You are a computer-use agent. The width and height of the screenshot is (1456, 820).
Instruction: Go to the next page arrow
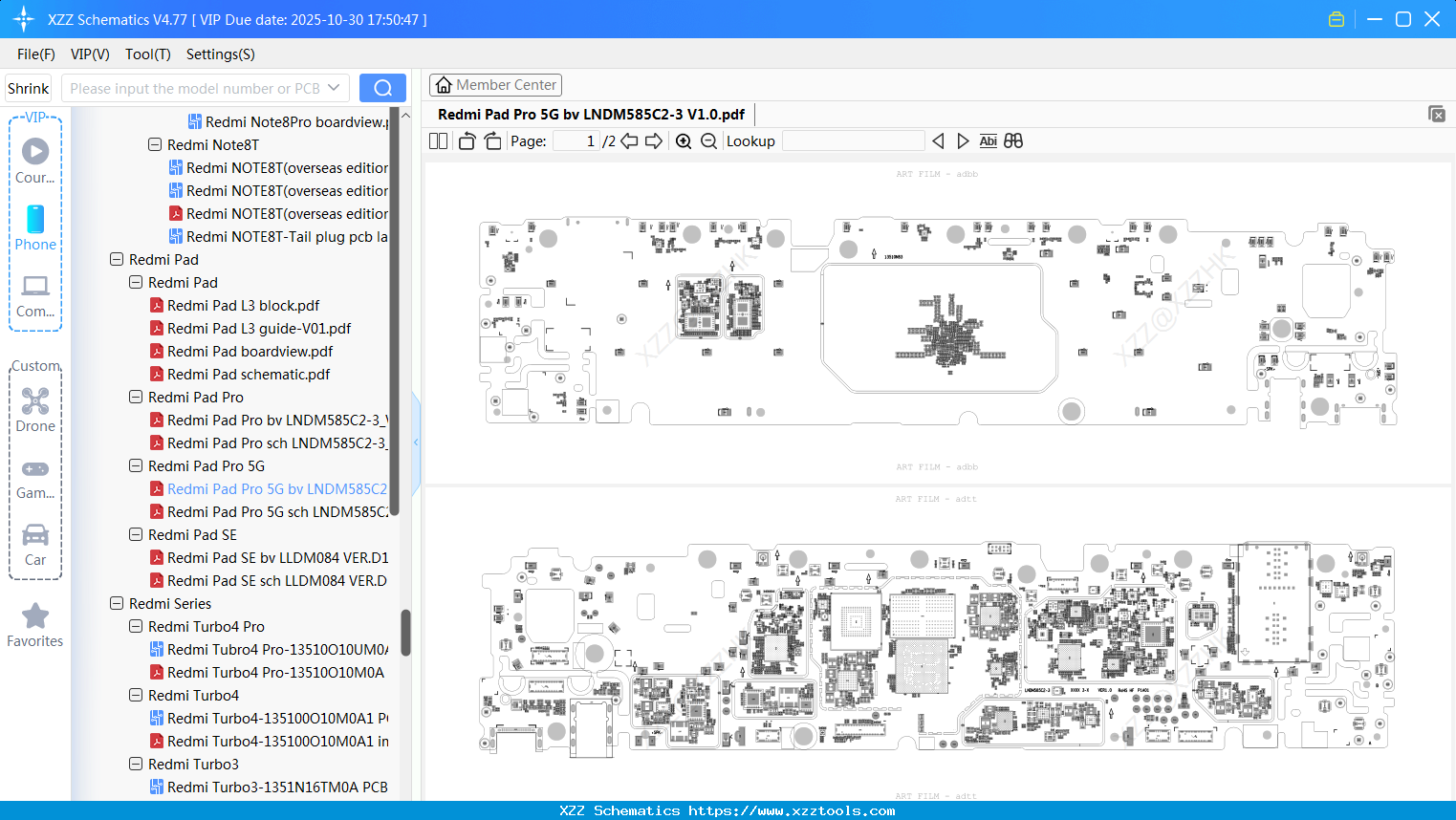[654, 141]
